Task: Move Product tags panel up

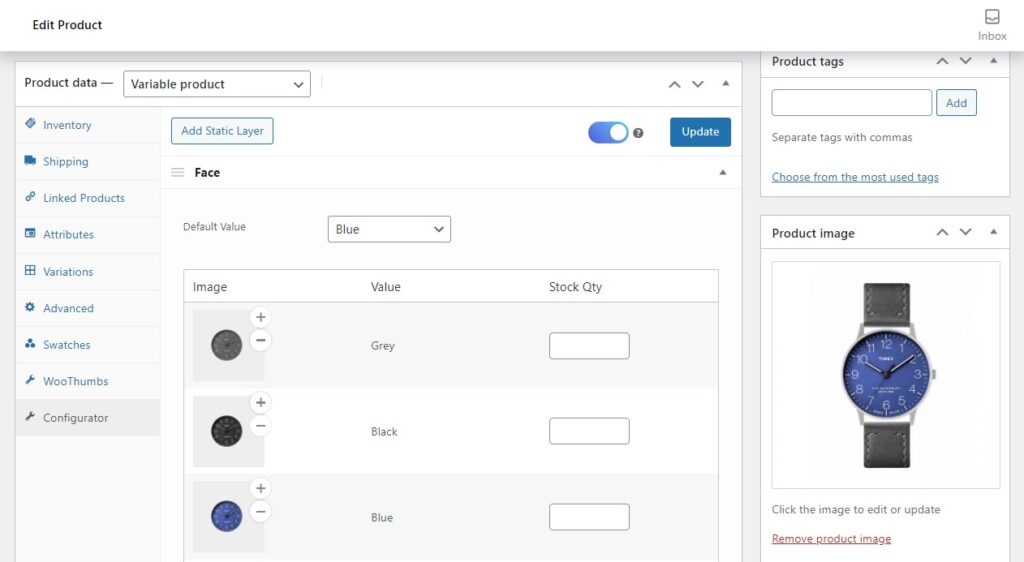Action: point(942,61)
